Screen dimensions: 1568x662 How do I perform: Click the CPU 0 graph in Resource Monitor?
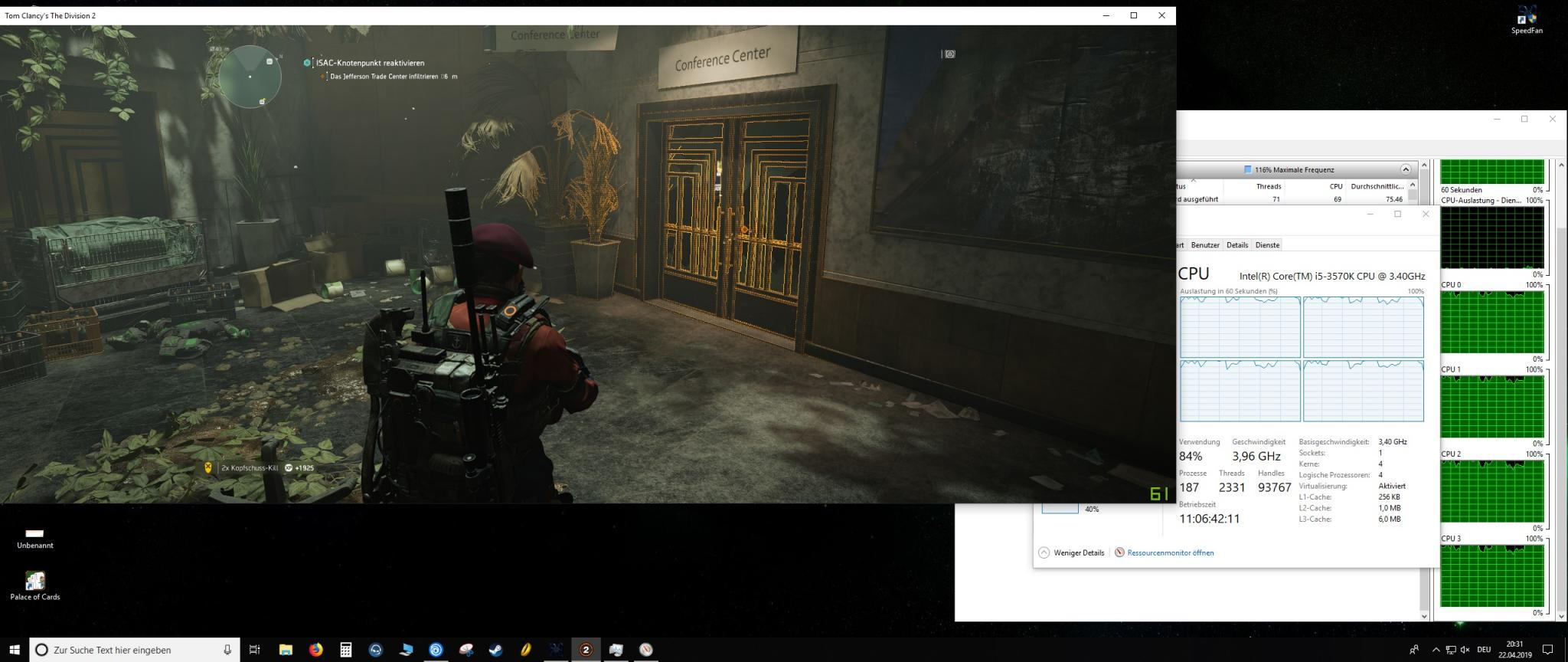coord(1492,321)
